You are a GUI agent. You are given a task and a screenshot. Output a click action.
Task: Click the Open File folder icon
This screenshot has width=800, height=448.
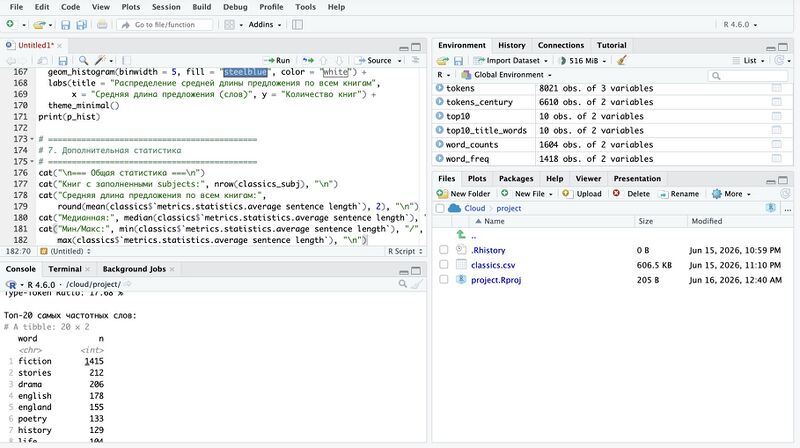point(39,24)
